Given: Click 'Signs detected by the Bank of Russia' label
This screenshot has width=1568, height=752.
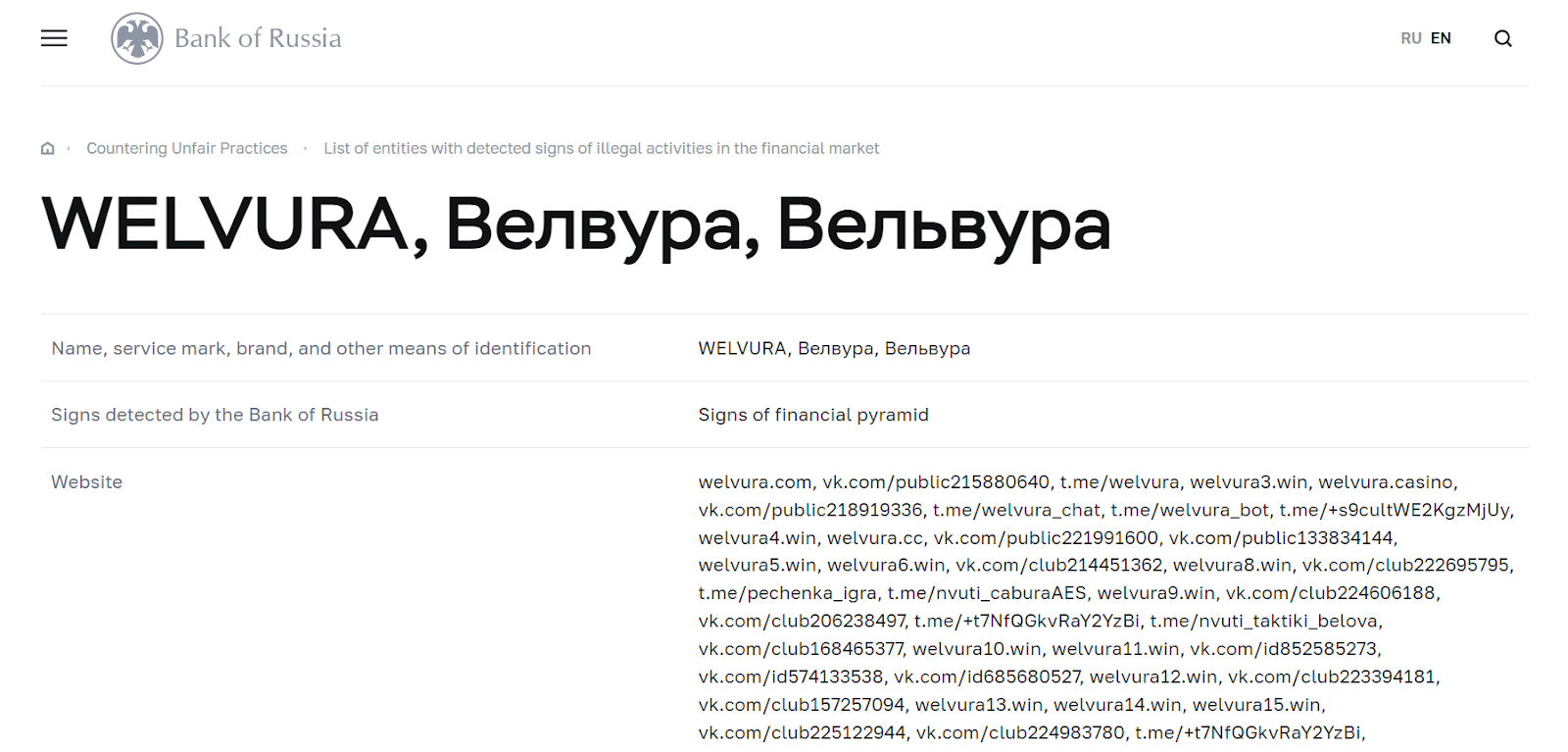Looking at the screenshot, I should point(215,415).
